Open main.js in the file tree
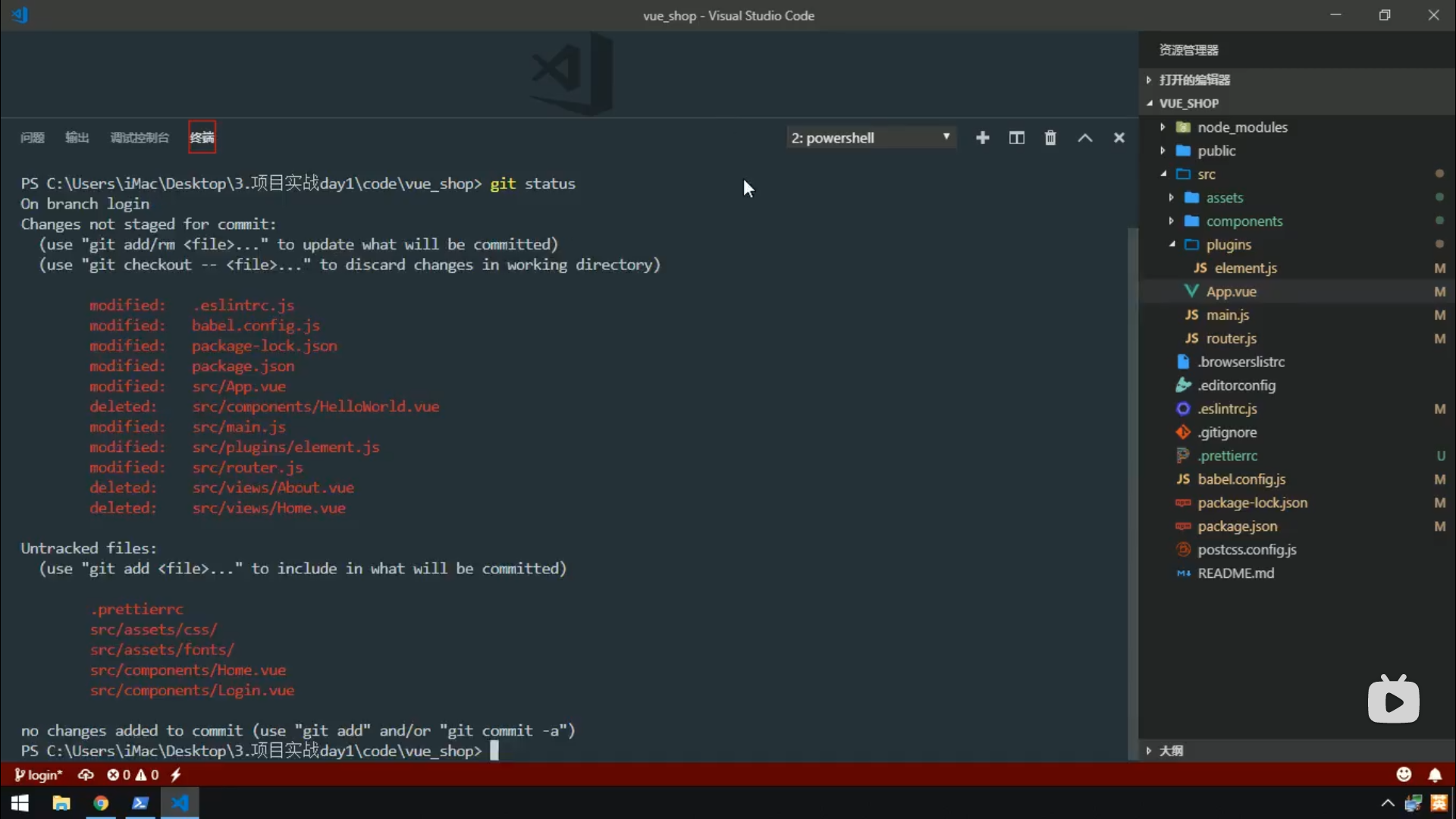Image resolution: width=1456 pixels, height=819 pixels. pyautogui.click(x=1227, y=315)
